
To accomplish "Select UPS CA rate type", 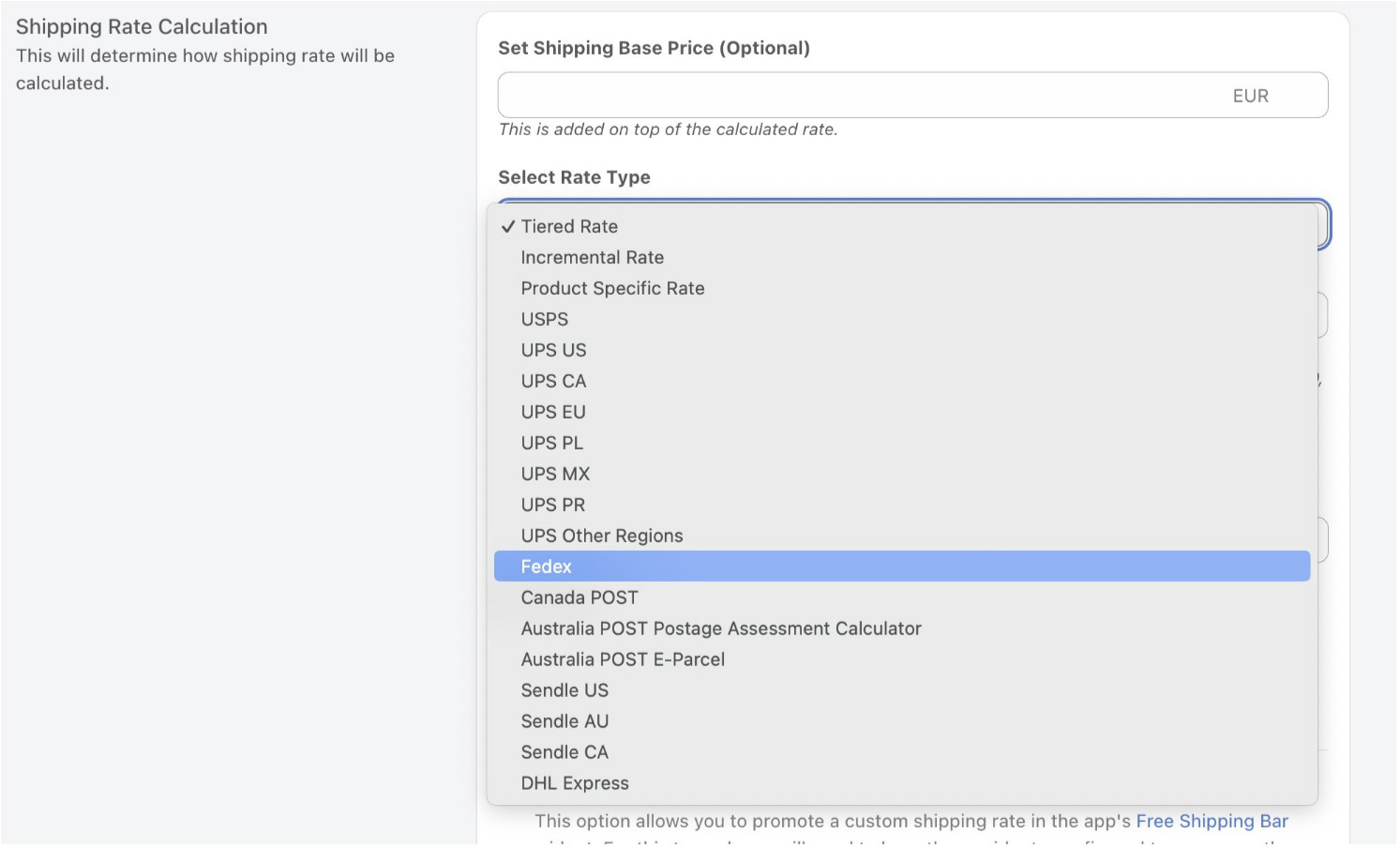I will pyautogui.click(x=902, y=381).
